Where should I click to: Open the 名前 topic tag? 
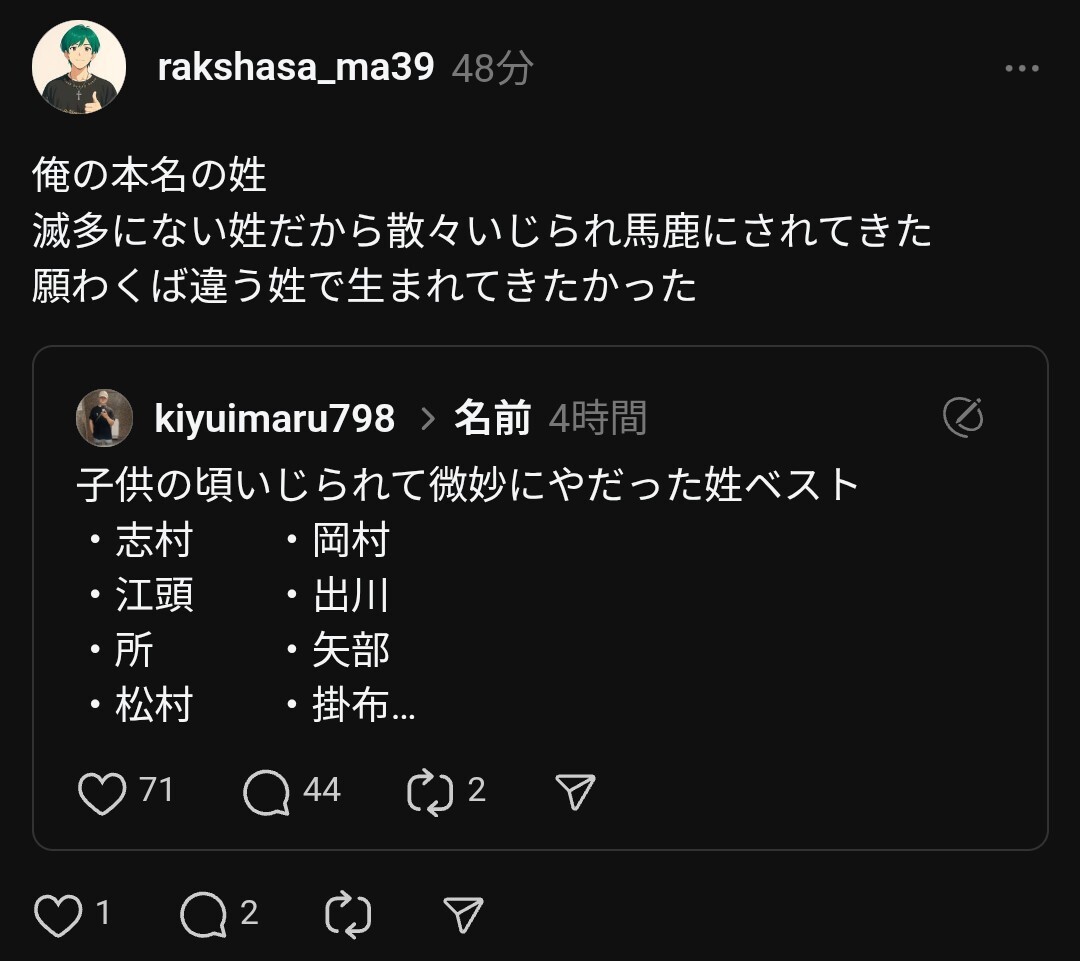coord(492,418)
